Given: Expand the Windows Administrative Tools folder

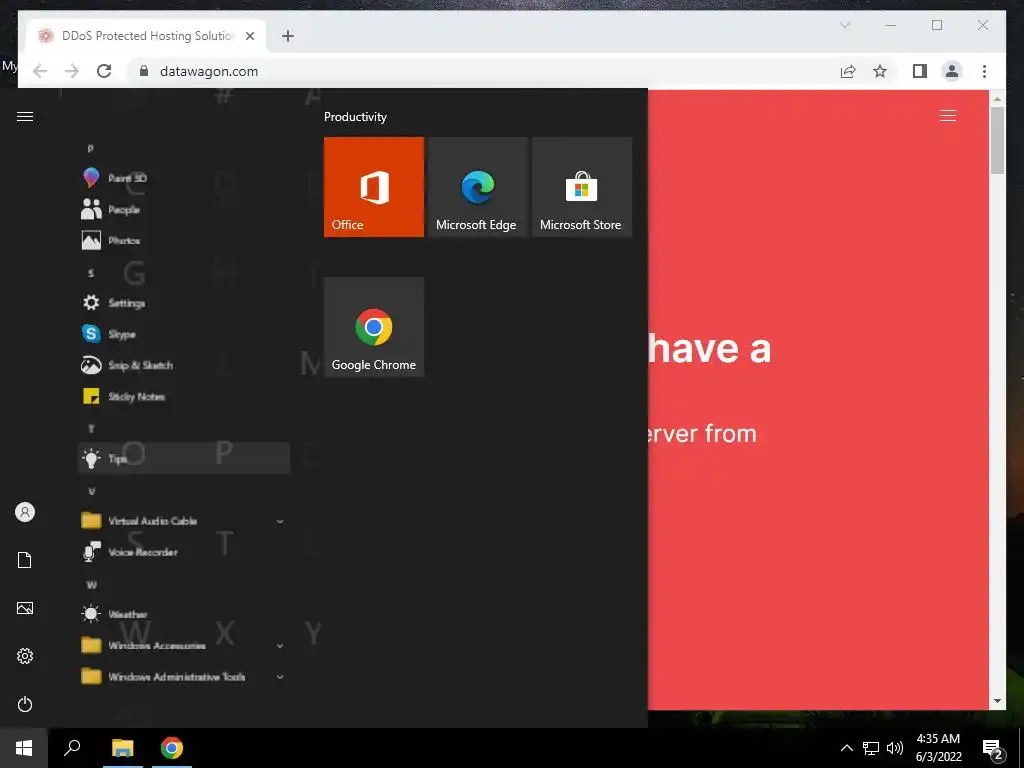Looking at the screenshot, I should pos(184,677).
